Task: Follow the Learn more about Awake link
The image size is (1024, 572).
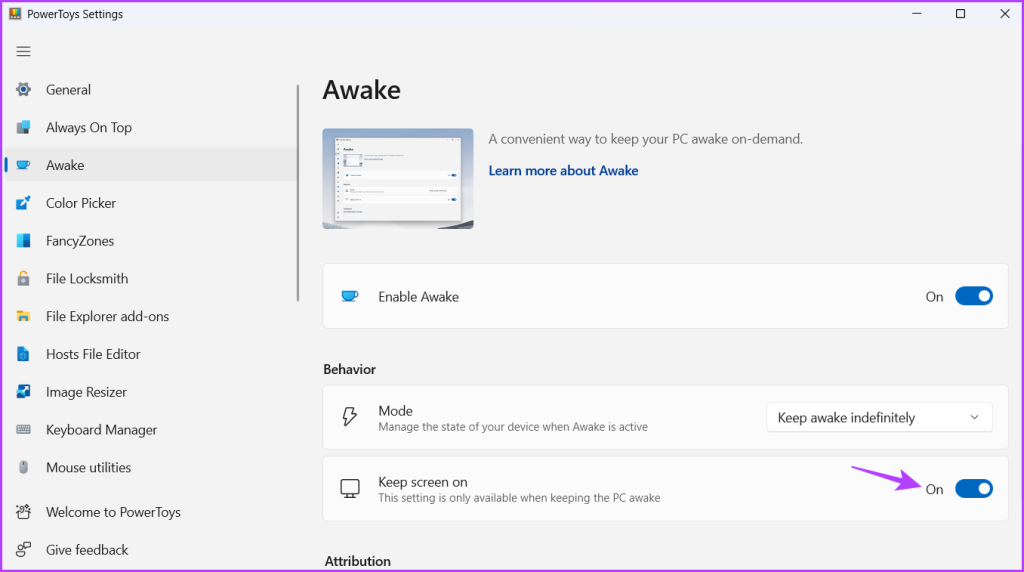Action: (564, 170)
